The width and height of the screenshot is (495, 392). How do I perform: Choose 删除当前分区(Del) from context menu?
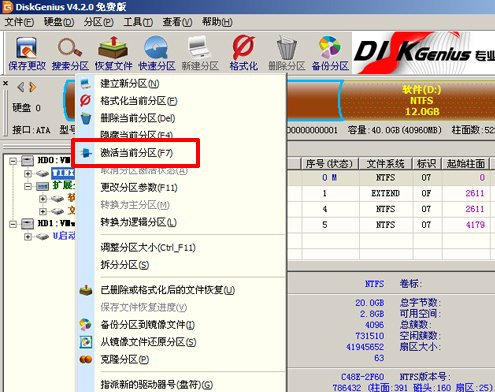(181, 118)
